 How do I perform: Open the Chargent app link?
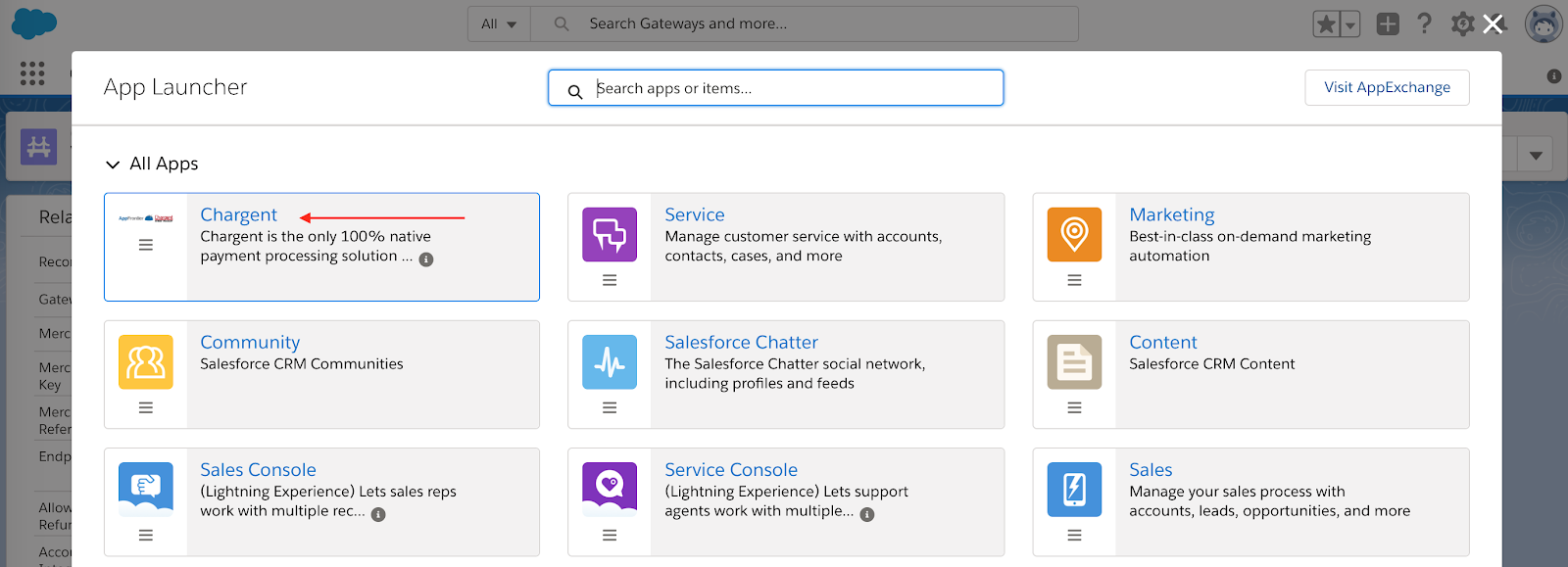click(x=238, y=214)
